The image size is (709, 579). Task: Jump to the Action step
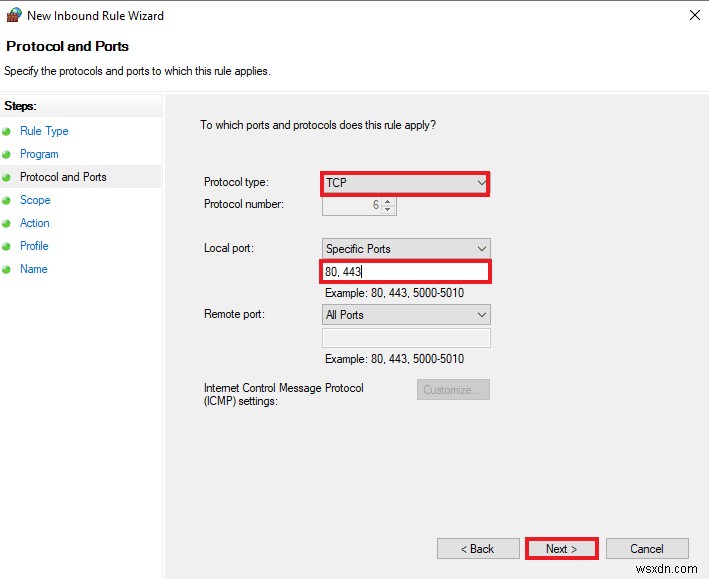[34, 223]
